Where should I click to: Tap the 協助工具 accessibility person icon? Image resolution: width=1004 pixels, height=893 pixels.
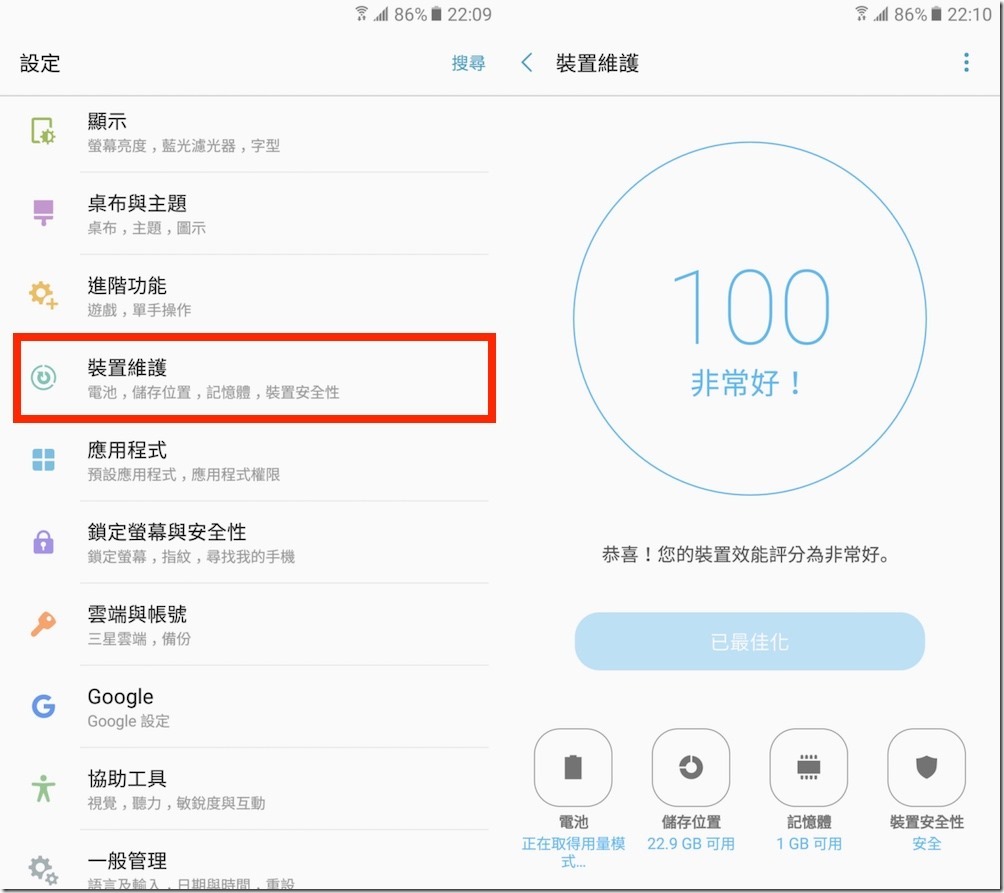pos(44,788)
